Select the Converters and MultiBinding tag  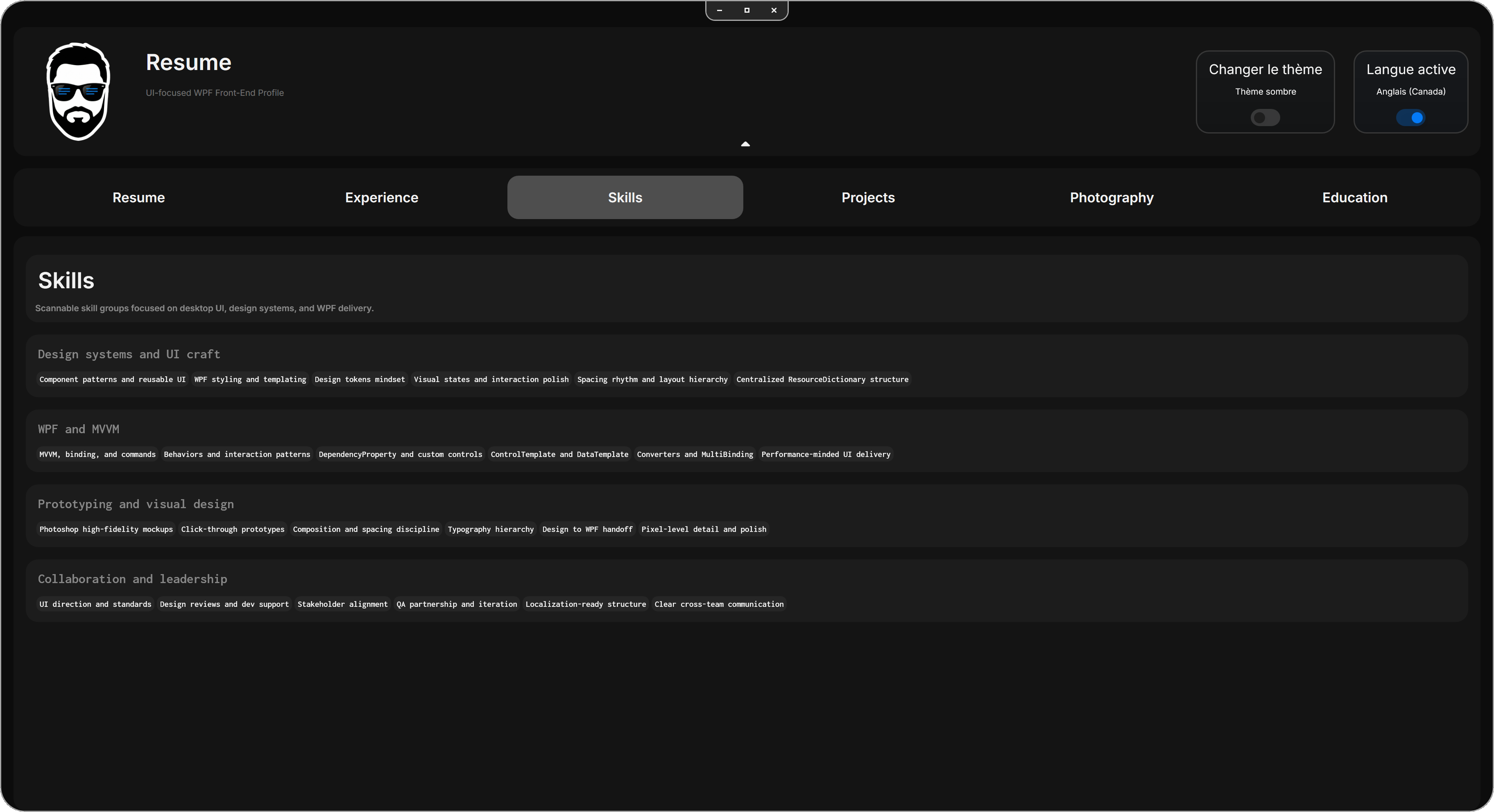click(695, 454)
